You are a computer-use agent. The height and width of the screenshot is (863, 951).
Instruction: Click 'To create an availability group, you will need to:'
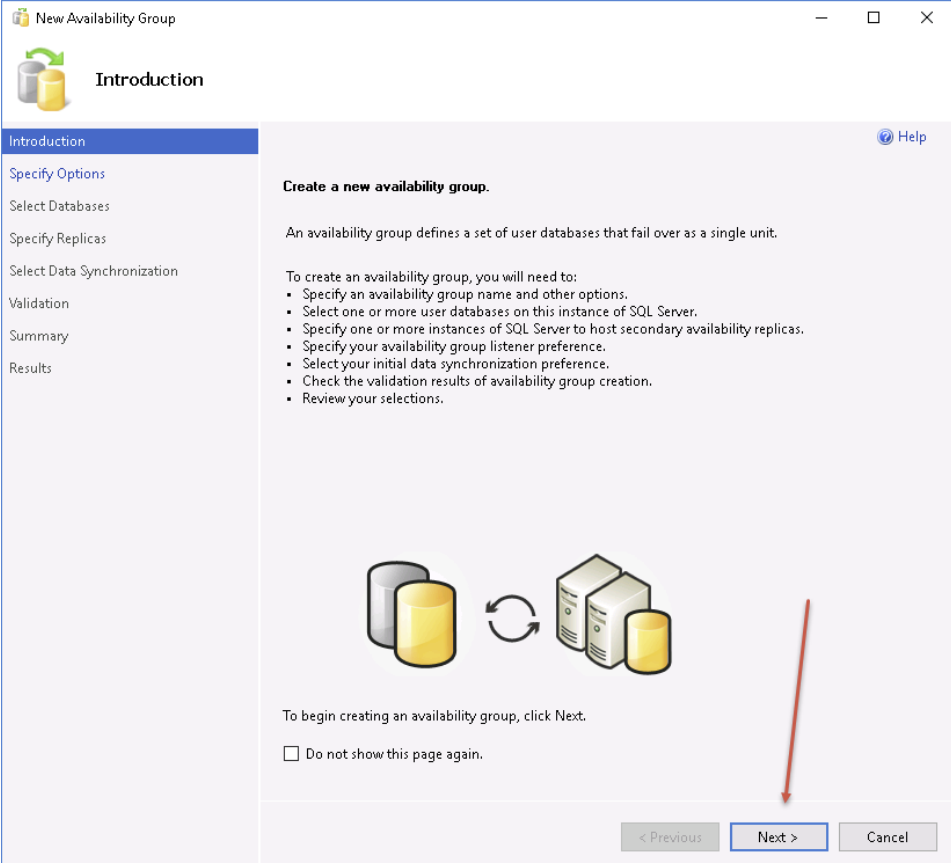coord(431,277)
